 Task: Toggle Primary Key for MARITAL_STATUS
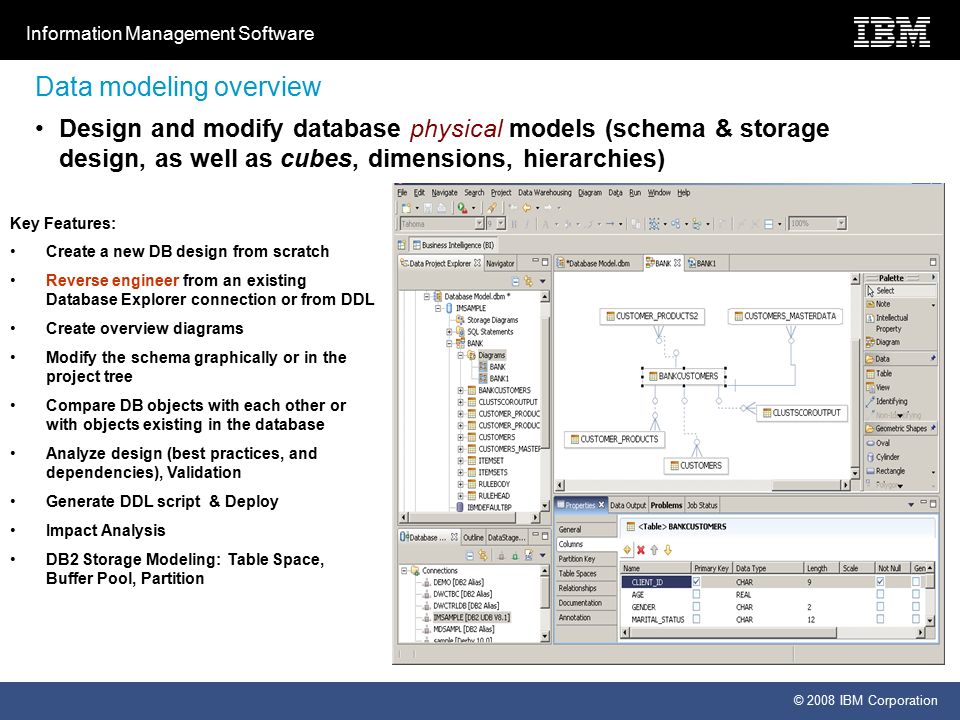point(696,619)
